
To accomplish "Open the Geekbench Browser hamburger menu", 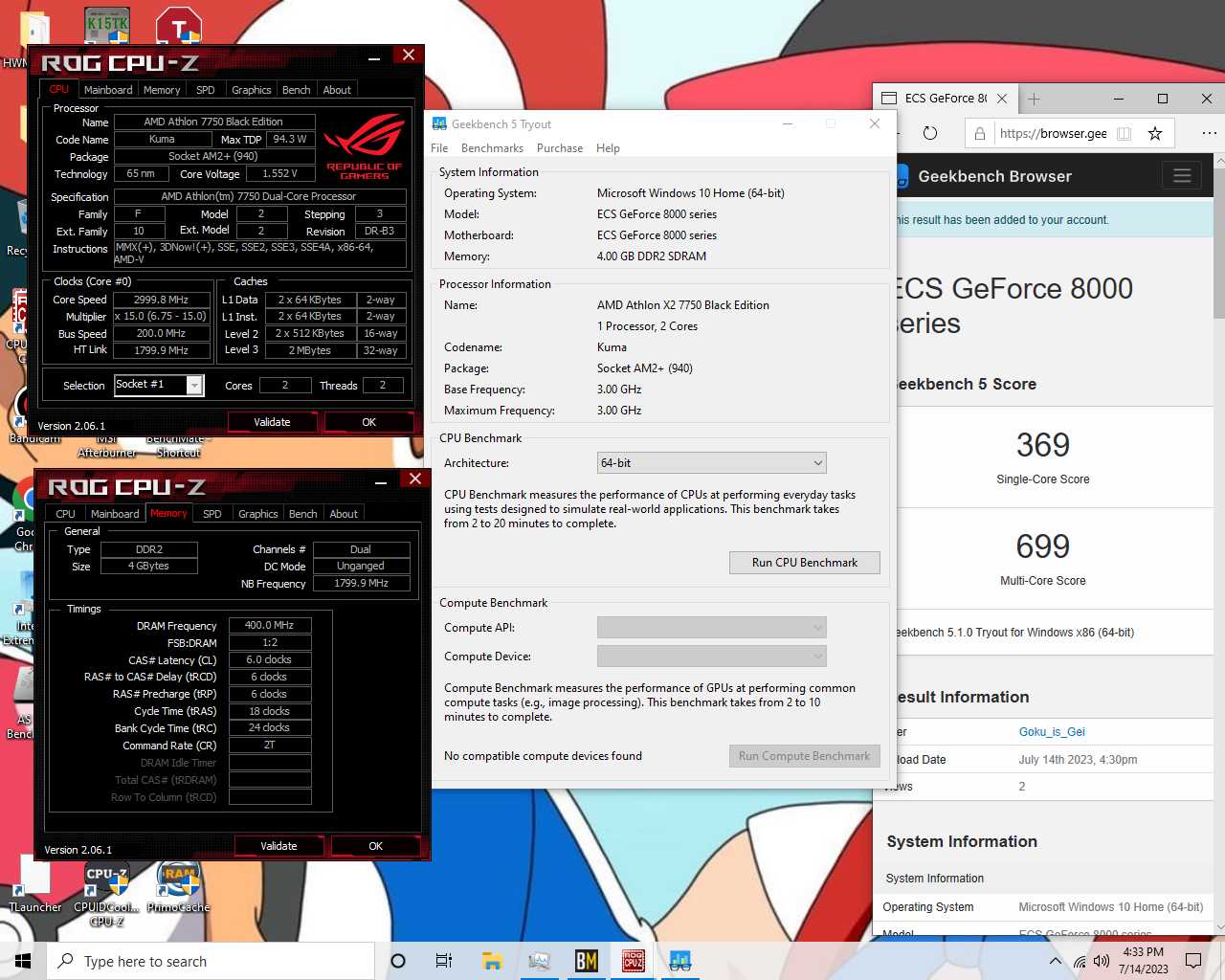I will pos(1182,175).
